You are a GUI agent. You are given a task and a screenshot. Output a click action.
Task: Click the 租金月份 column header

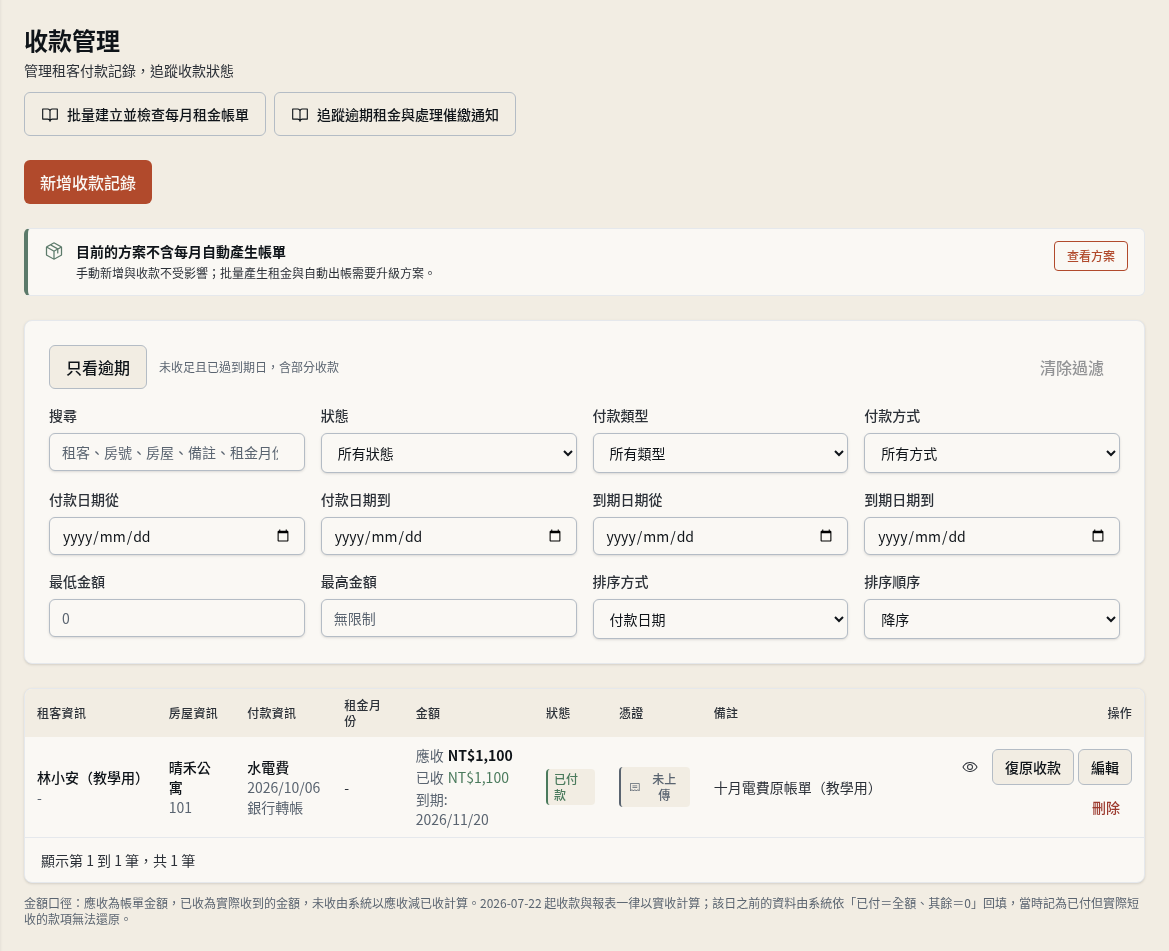[362, 713]
